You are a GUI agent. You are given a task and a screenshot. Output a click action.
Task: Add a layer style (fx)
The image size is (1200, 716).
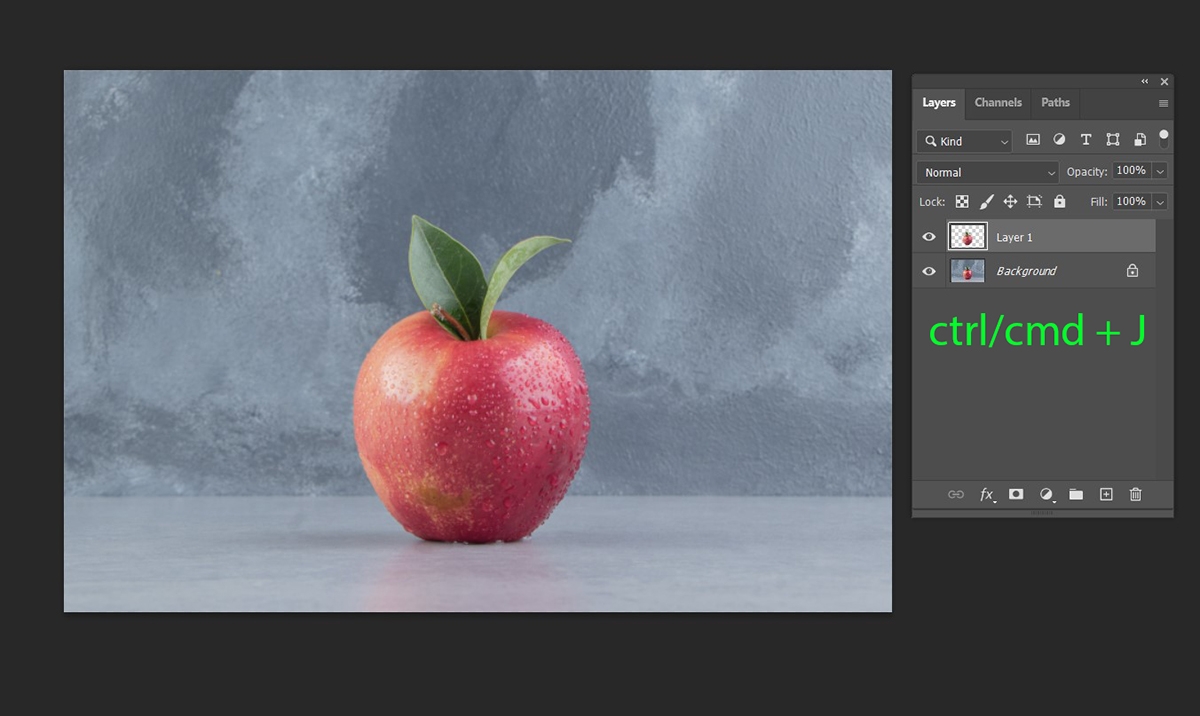(987, 494)
